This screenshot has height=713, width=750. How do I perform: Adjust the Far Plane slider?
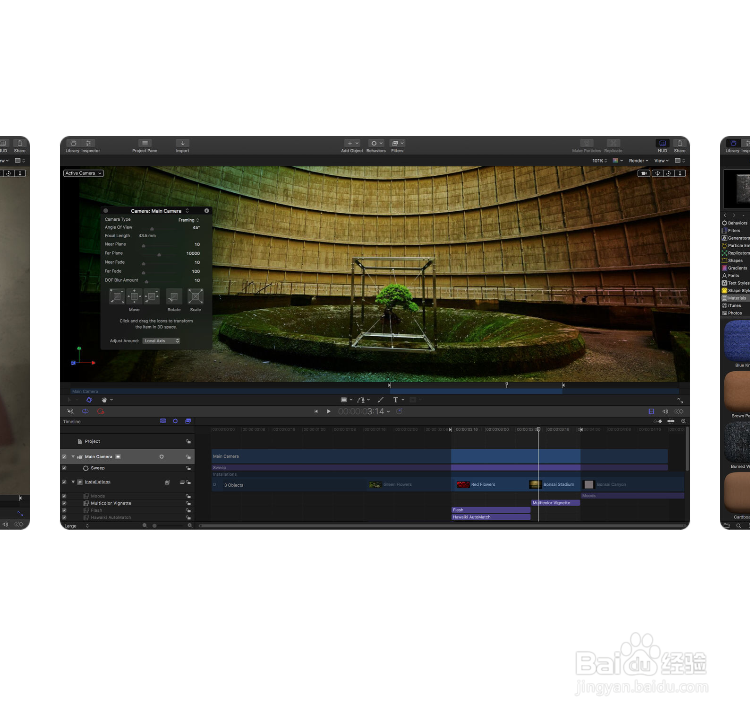coord(159,254)
